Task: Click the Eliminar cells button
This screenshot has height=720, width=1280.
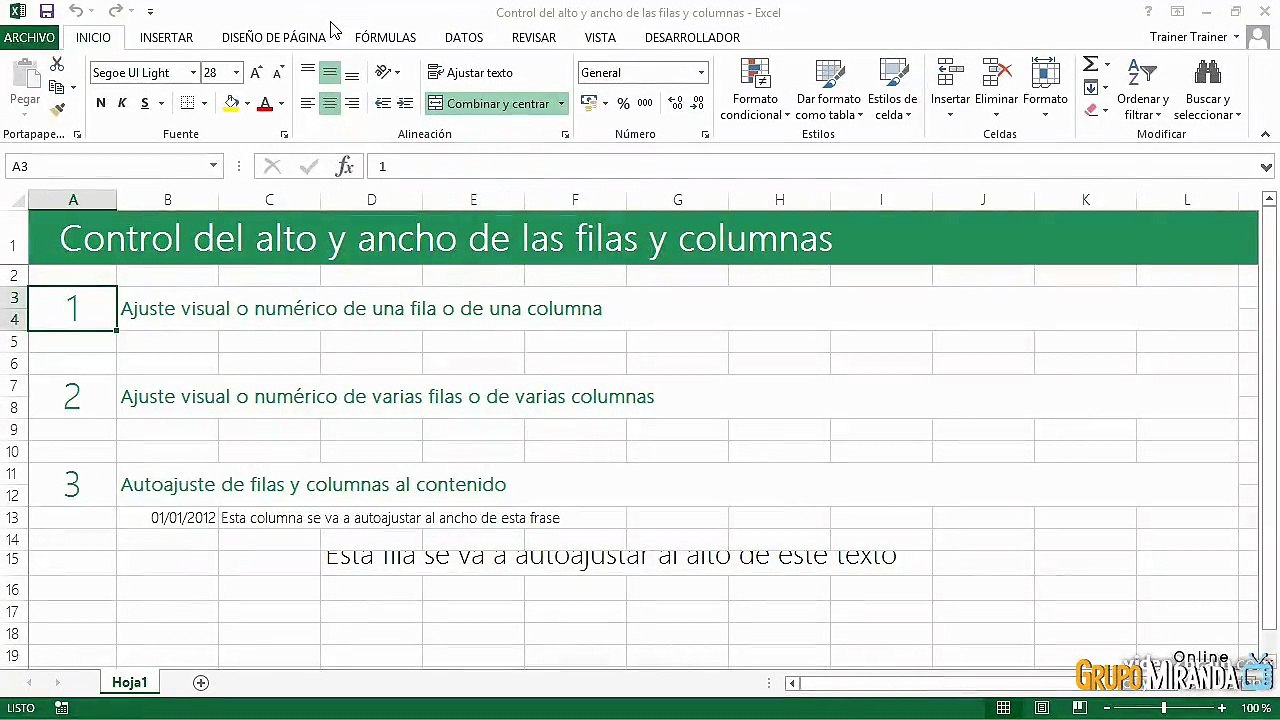Action: click(x=996, y=89)
